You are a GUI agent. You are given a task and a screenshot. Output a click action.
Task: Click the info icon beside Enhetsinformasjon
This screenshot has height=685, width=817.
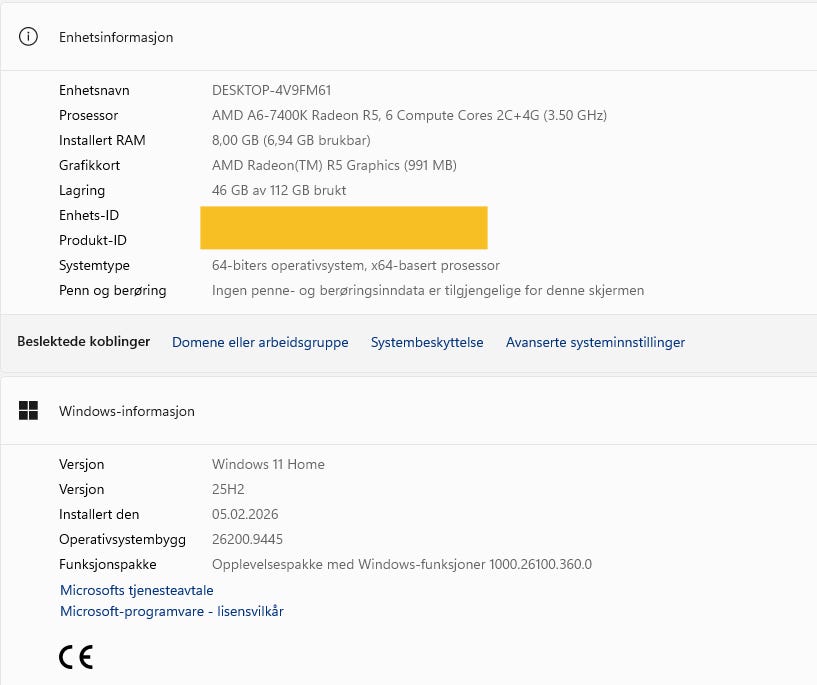point(28,36)
